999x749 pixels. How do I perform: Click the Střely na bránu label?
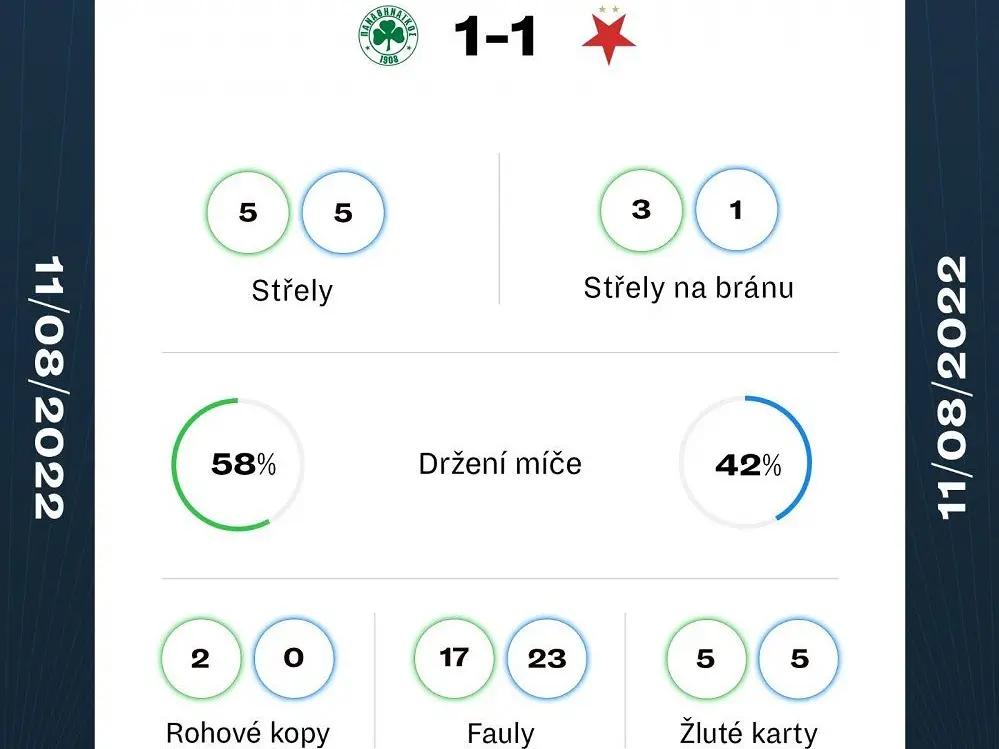[x=689, y=288]
